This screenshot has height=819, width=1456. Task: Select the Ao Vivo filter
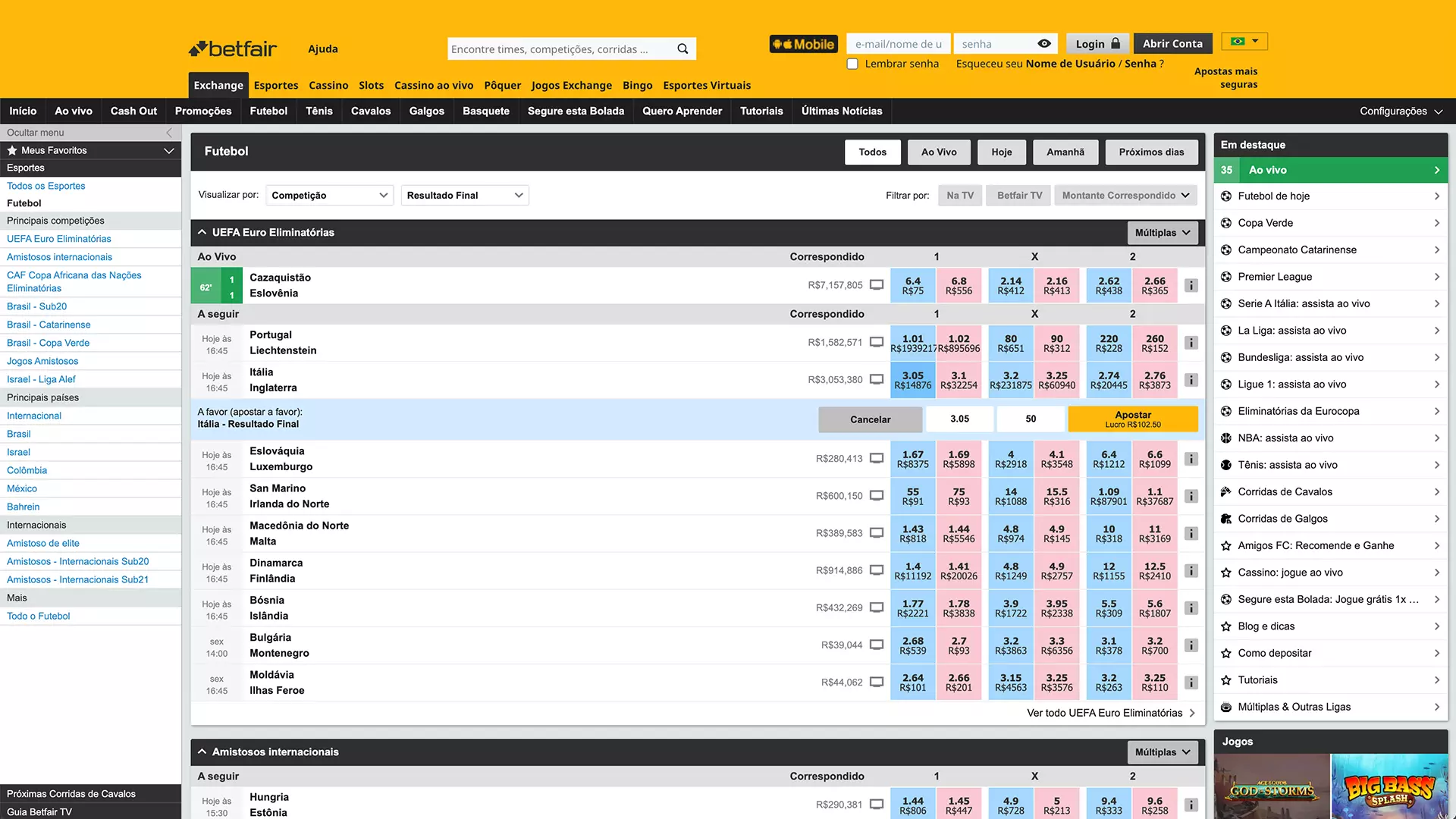click(939, 152)
